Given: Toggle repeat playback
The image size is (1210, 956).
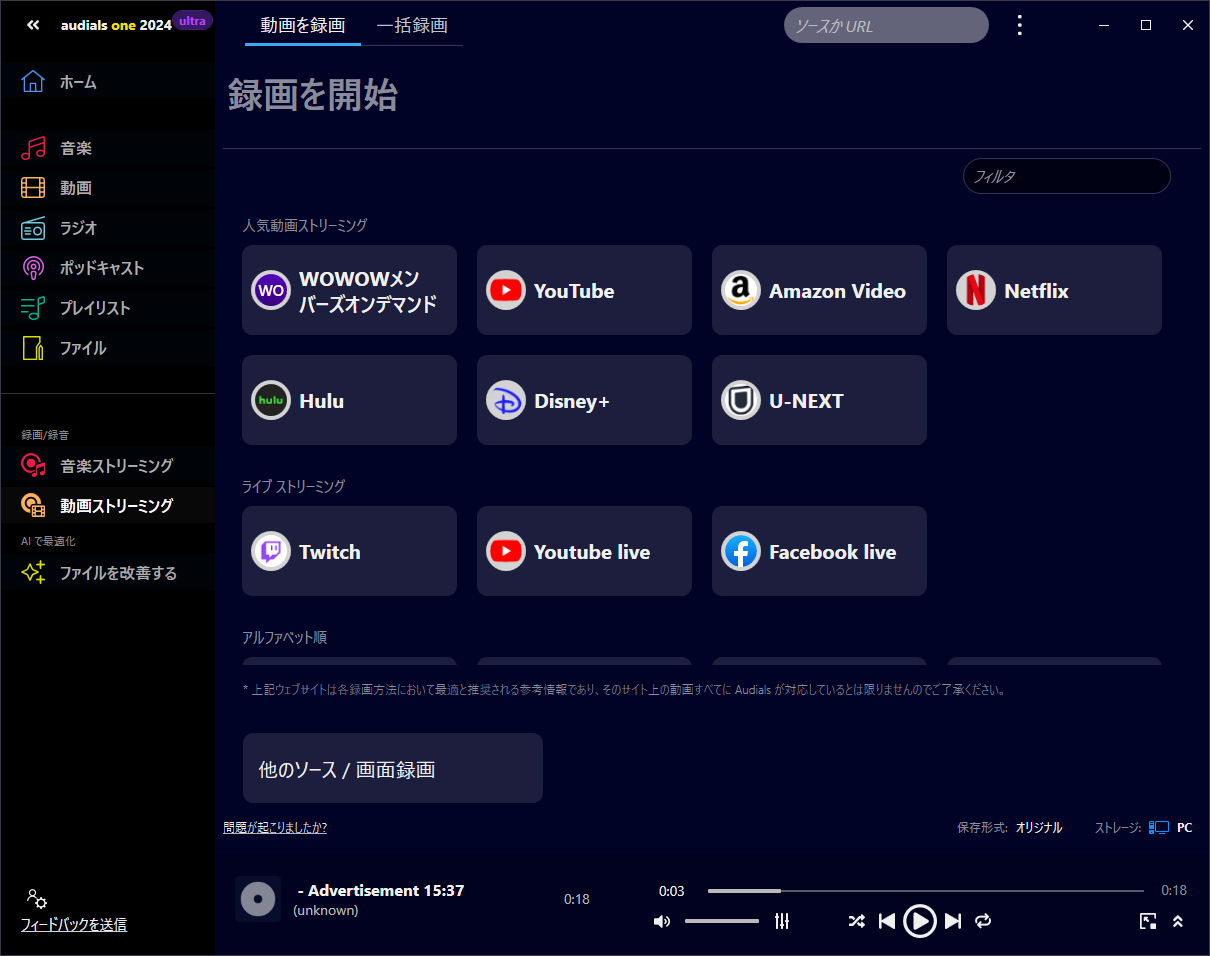Looking at the screenshot, I should click(x=983, y=921).
